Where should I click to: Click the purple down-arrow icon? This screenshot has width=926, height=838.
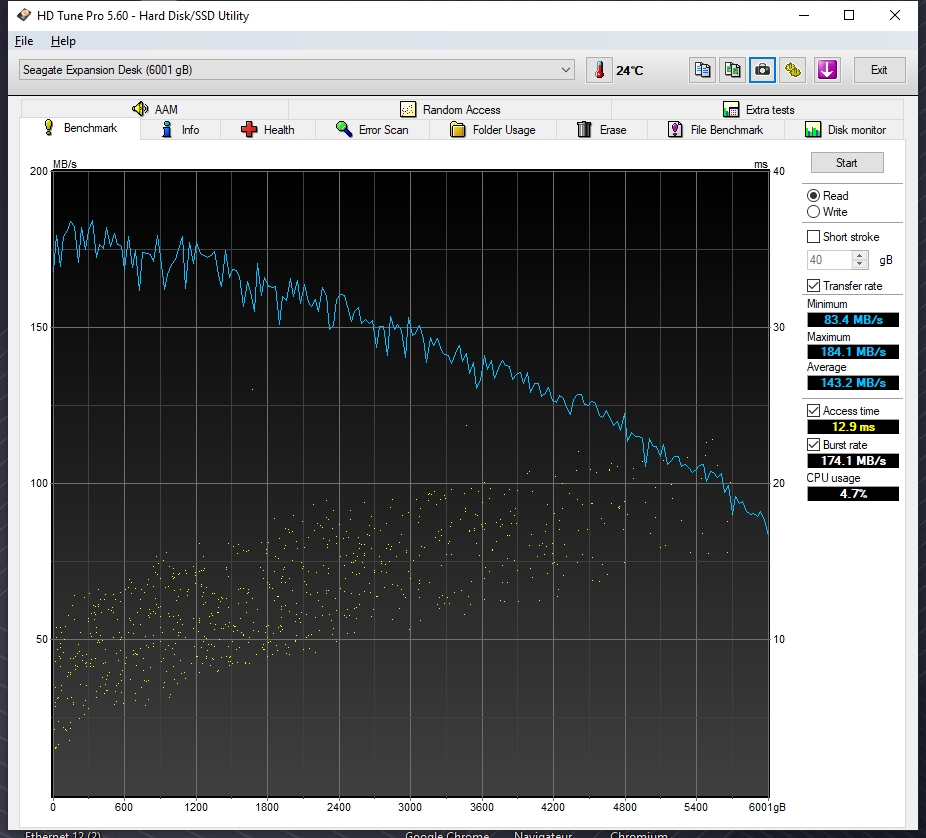pyautogui.click(x=827, y=70)
